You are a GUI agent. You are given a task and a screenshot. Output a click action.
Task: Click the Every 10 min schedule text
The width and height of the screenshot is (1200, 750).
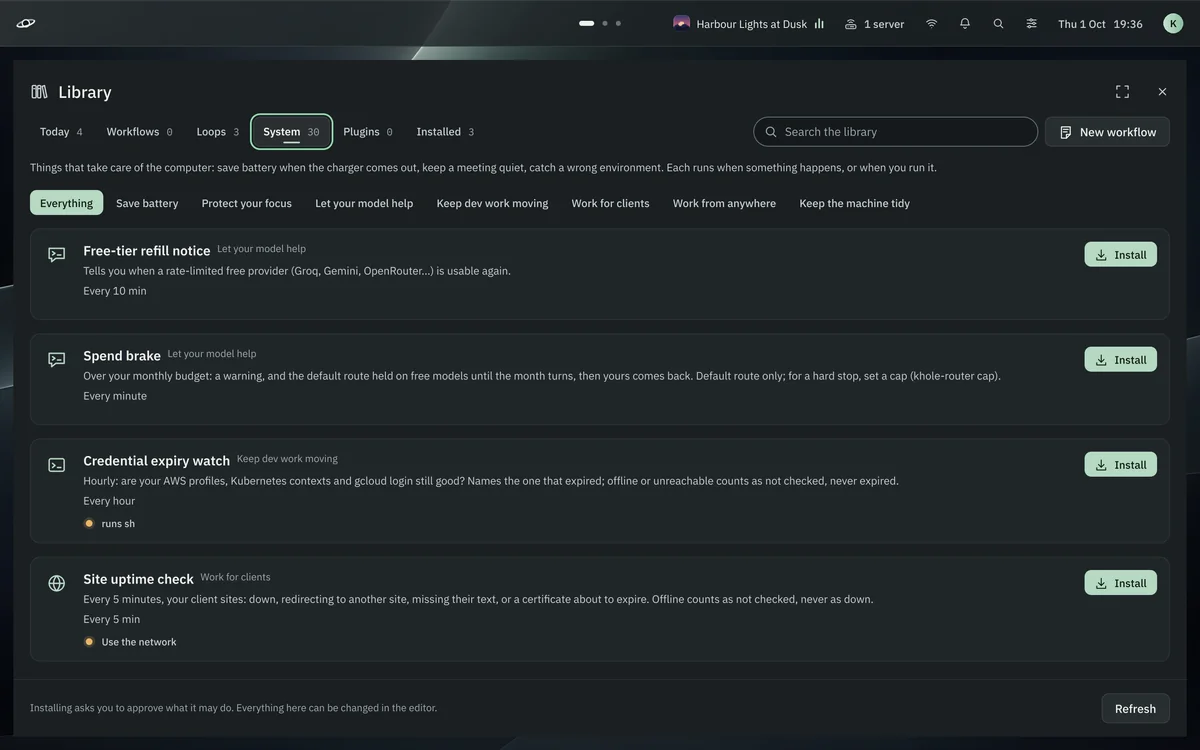click(x=115, y=291)
